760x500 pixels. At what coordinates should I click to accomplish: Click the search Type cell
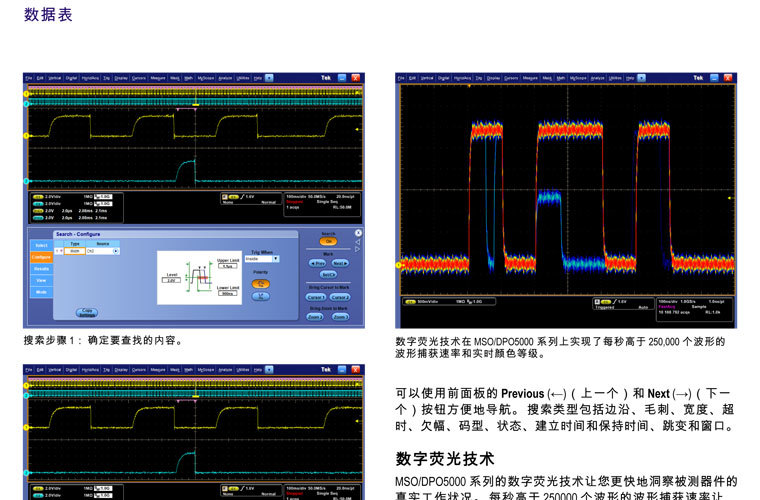75,251
